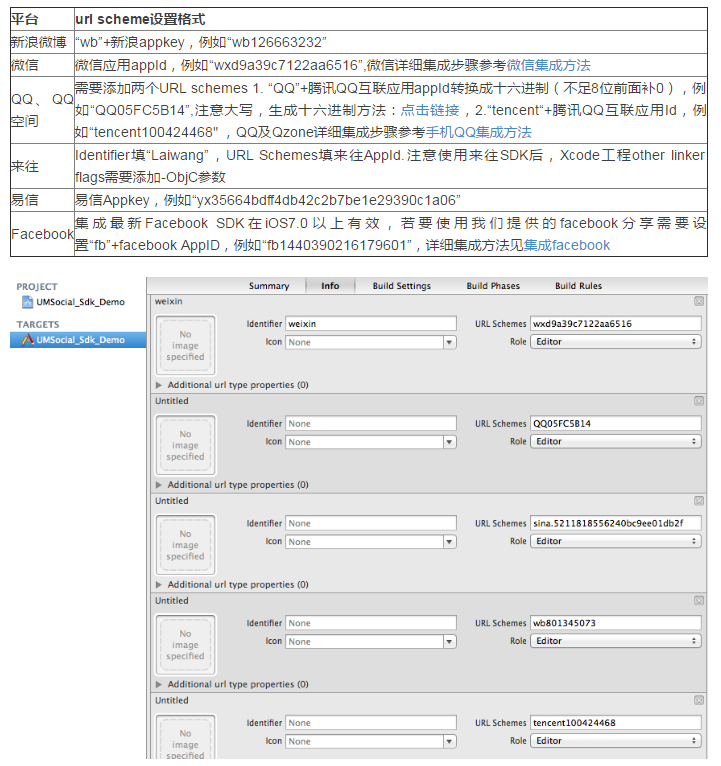Image resolution: width=721 pixels, height=766 pixels.
Task: Open the Build Phases tab
Action: pyautogui.click(x=493, y=286)
